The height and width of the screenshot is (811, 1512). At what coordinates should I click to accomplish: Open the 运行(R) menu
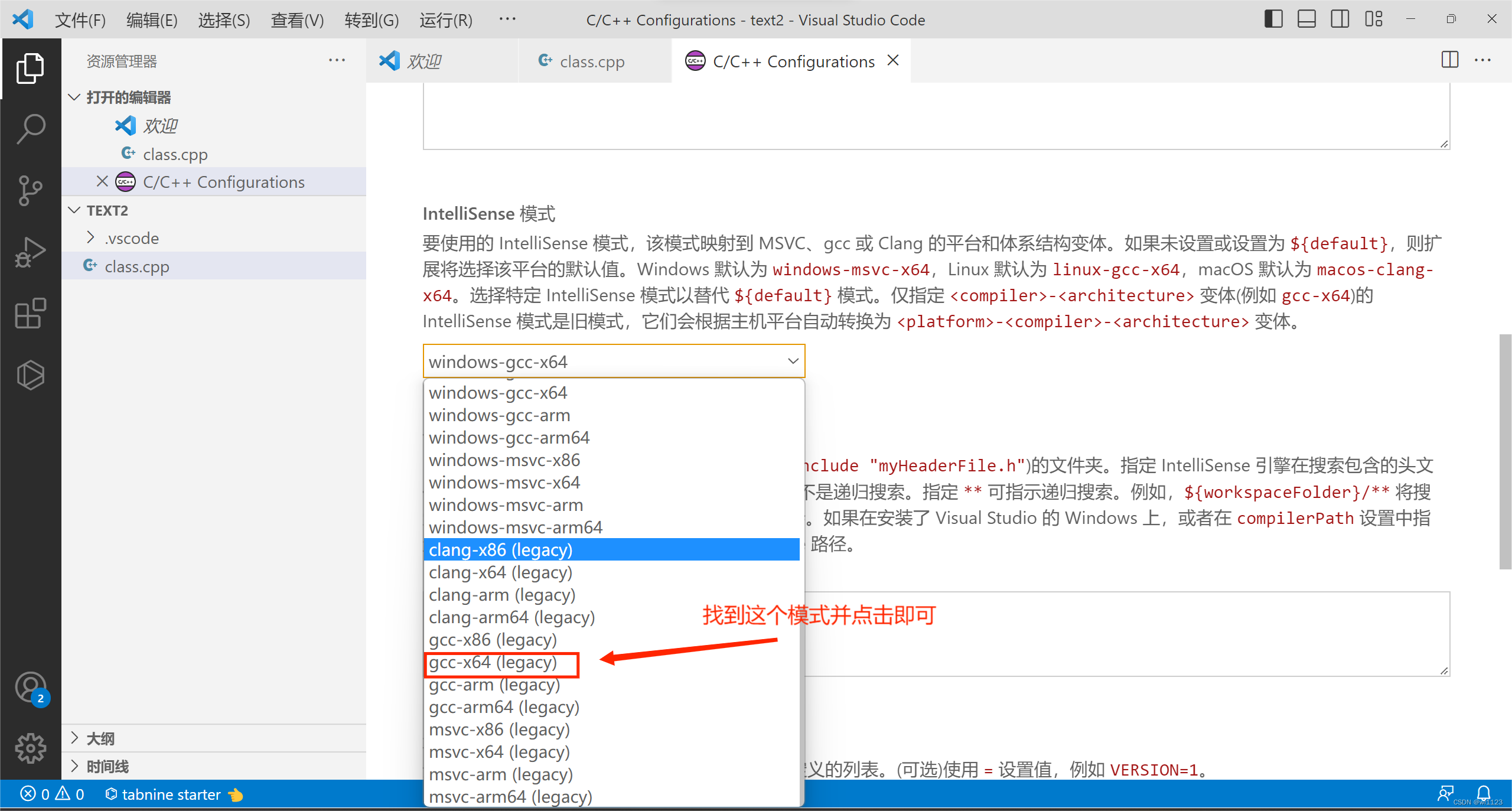coord(446,20)
